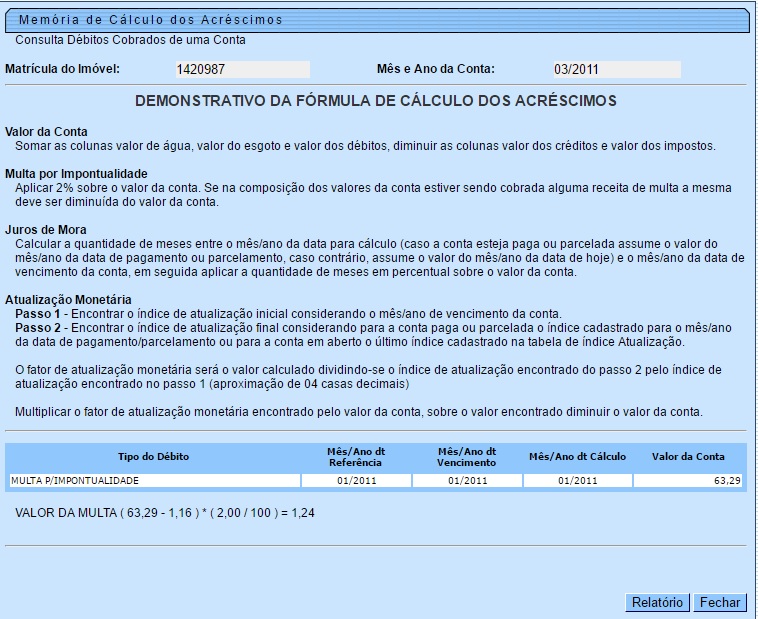Screen dimensions: 758x619
Task: Click the Valor da Conta table column header
Action: point(688,457)
